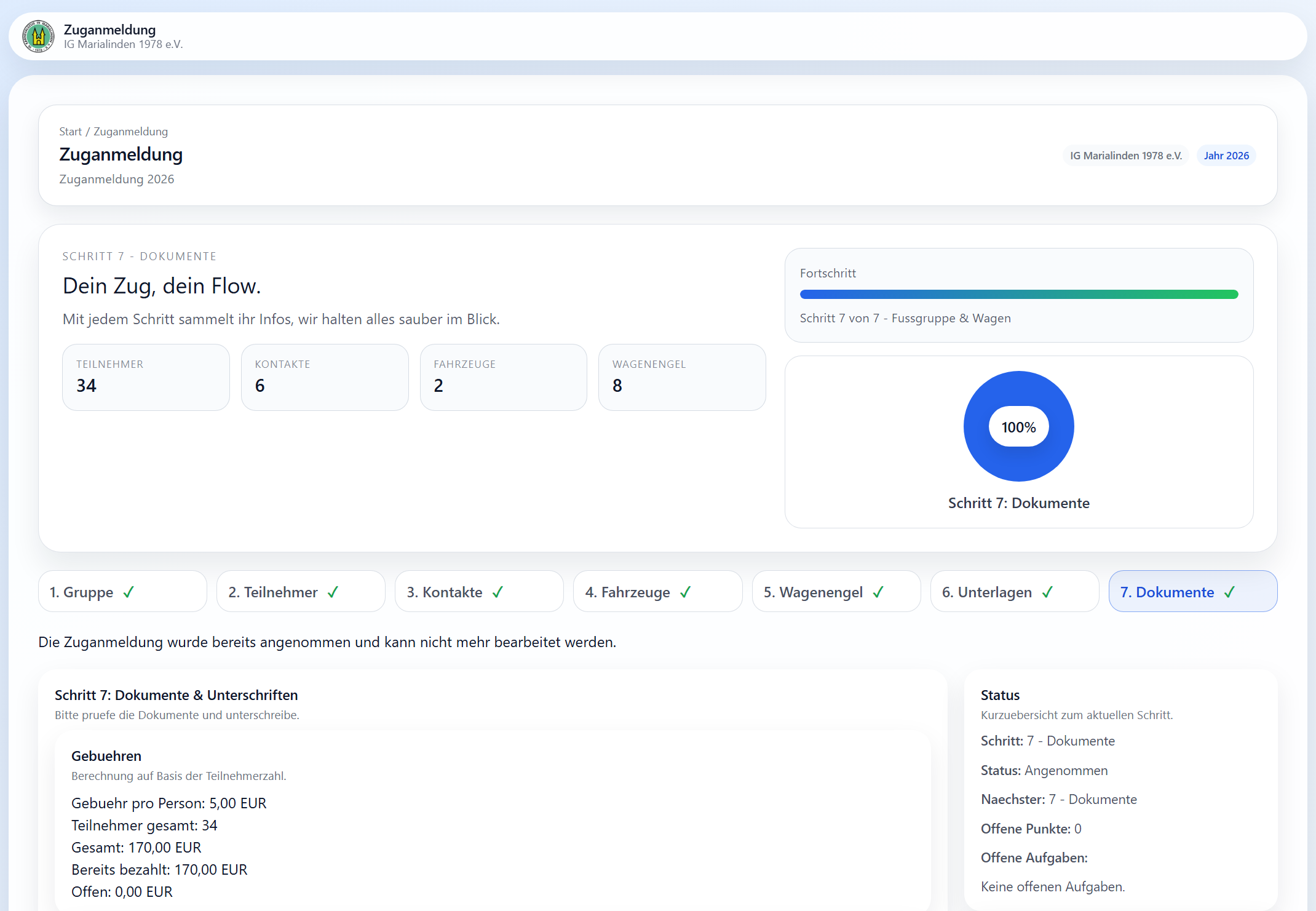Click the Start breadcrumb link

(70, 132)
